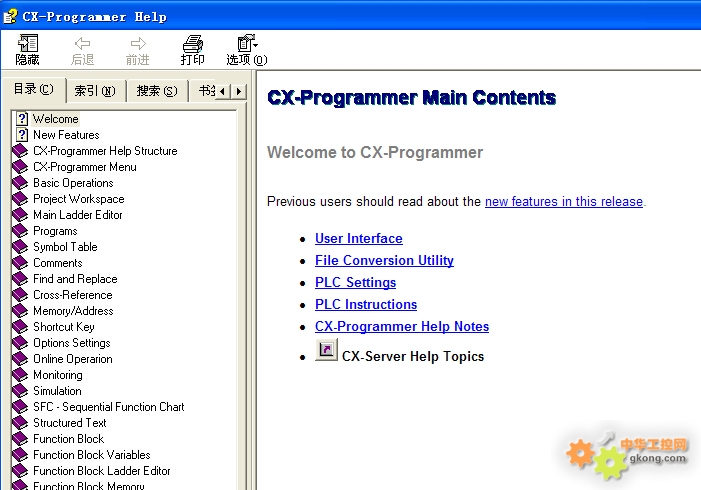Expand the Project Workspace topic
Viewport: 701px width, 490px height.
(79, 199)
